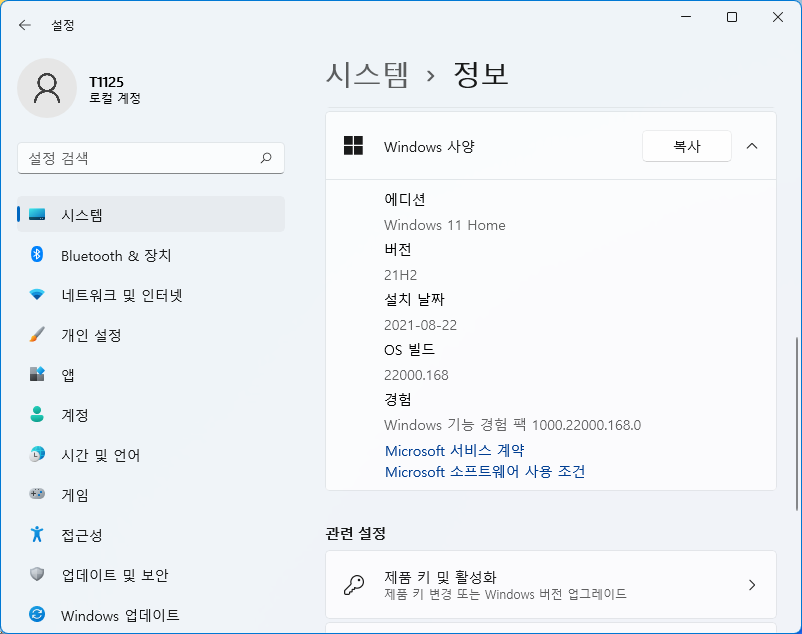Click the vertical scrollbar thumb
The width and height of the screenshot is (802, 634).
tap(796, 423)
